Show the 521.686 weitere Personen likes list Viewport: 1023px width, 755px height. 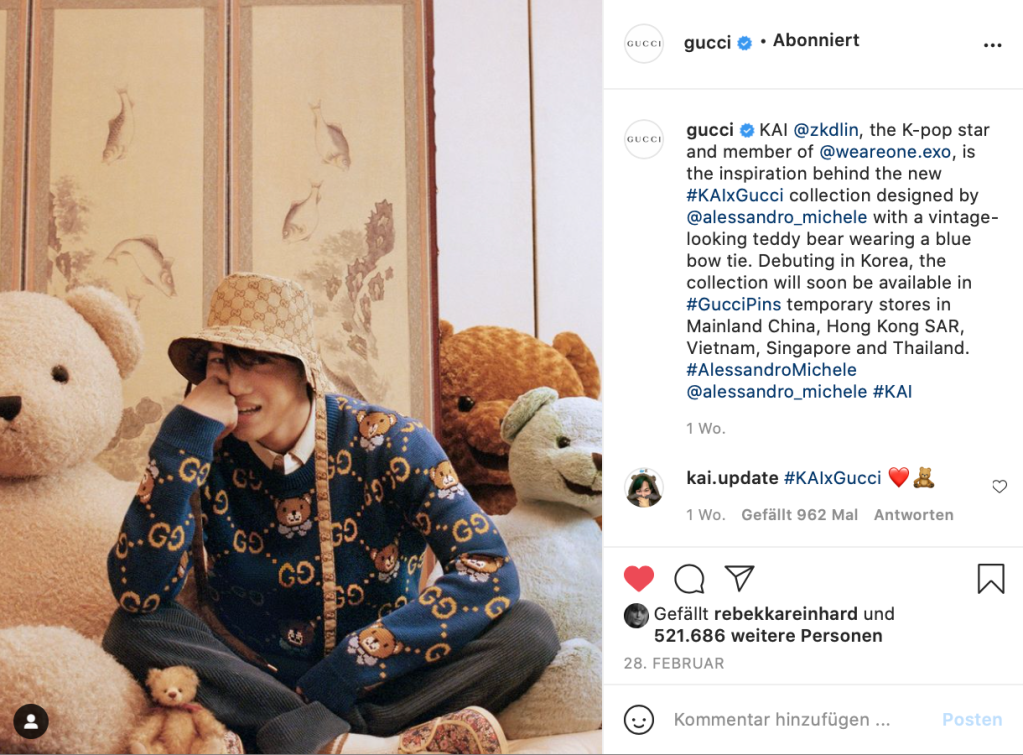point(768,636)
